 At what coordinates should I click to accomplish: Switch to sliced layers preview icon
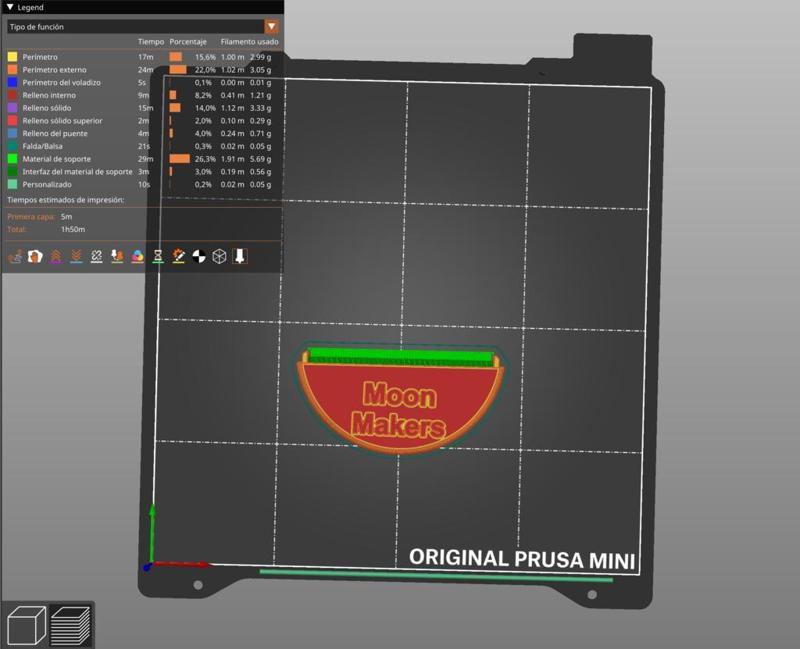tap(70, 625)
